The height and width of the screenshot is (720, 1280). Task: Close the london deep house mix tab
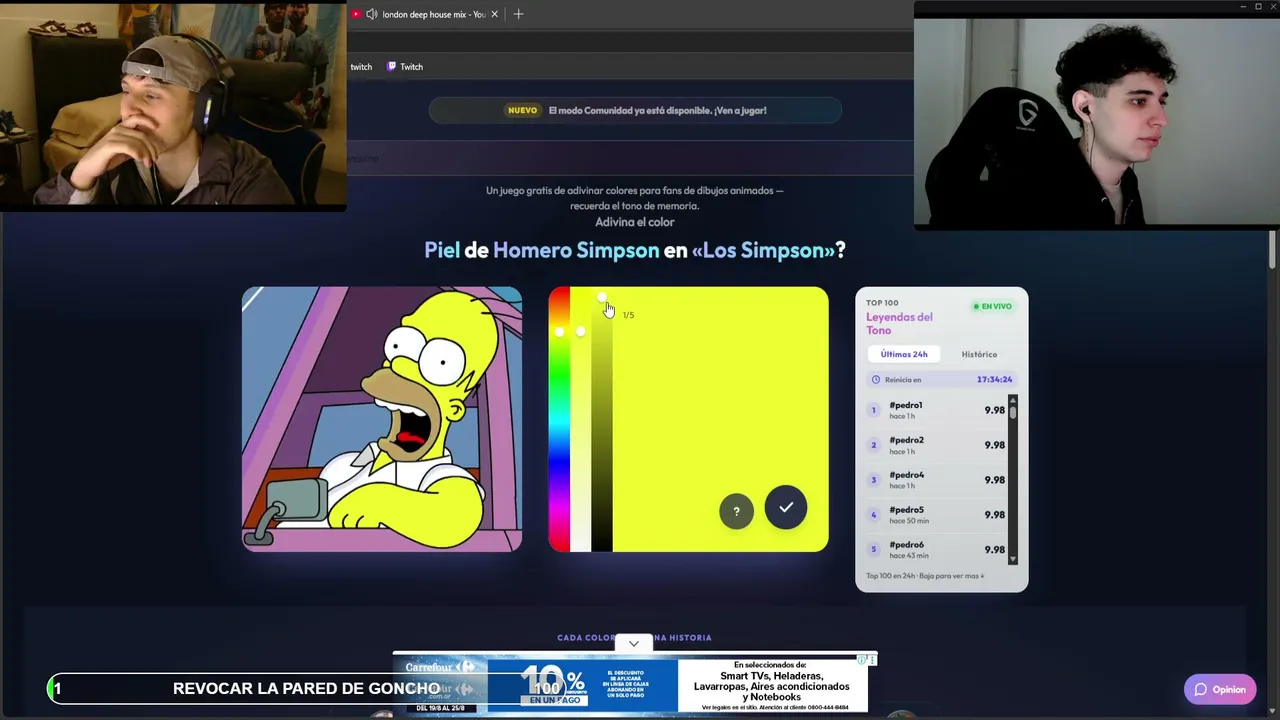click(x=494, y=14)
